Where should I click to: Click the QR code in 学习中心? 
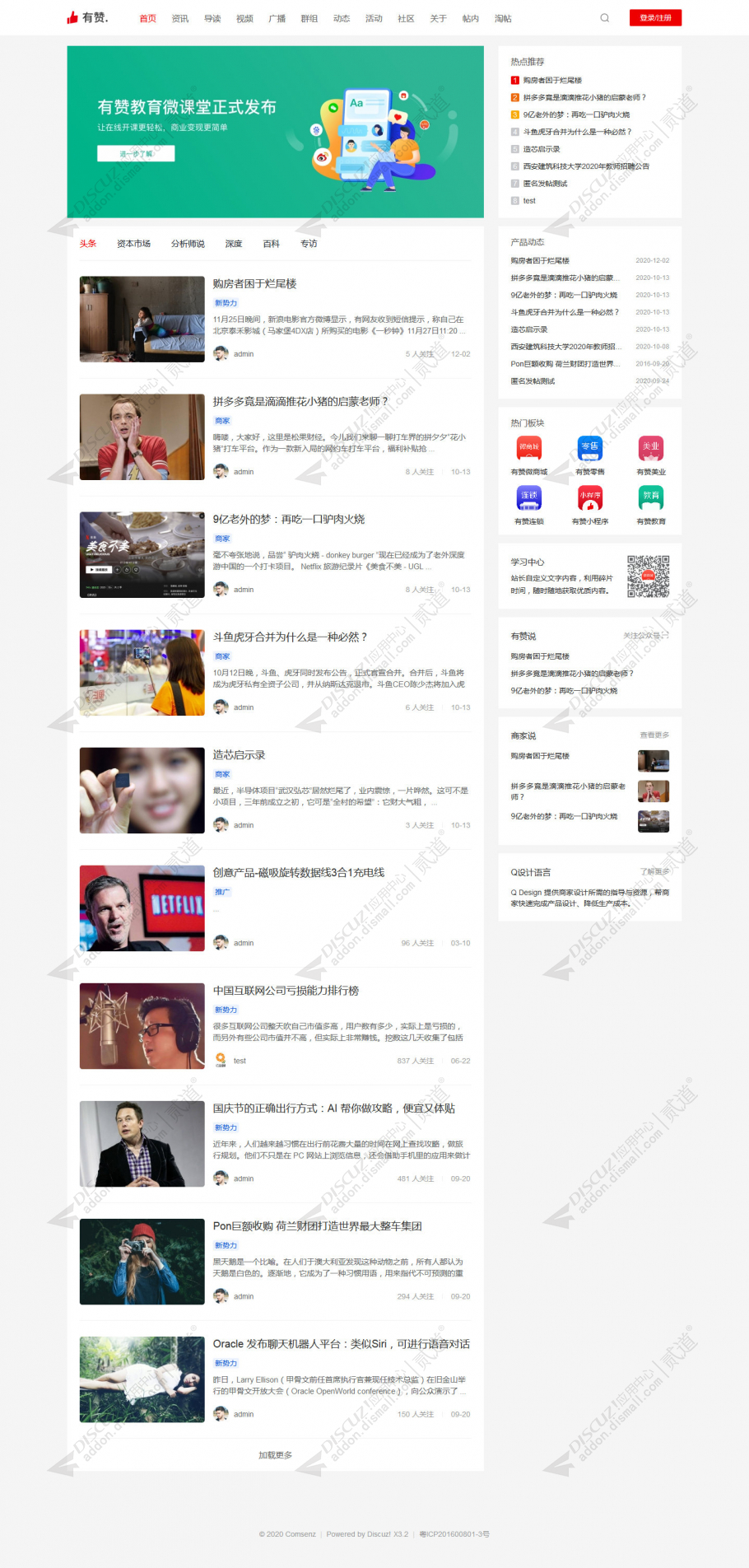point(648,576)
